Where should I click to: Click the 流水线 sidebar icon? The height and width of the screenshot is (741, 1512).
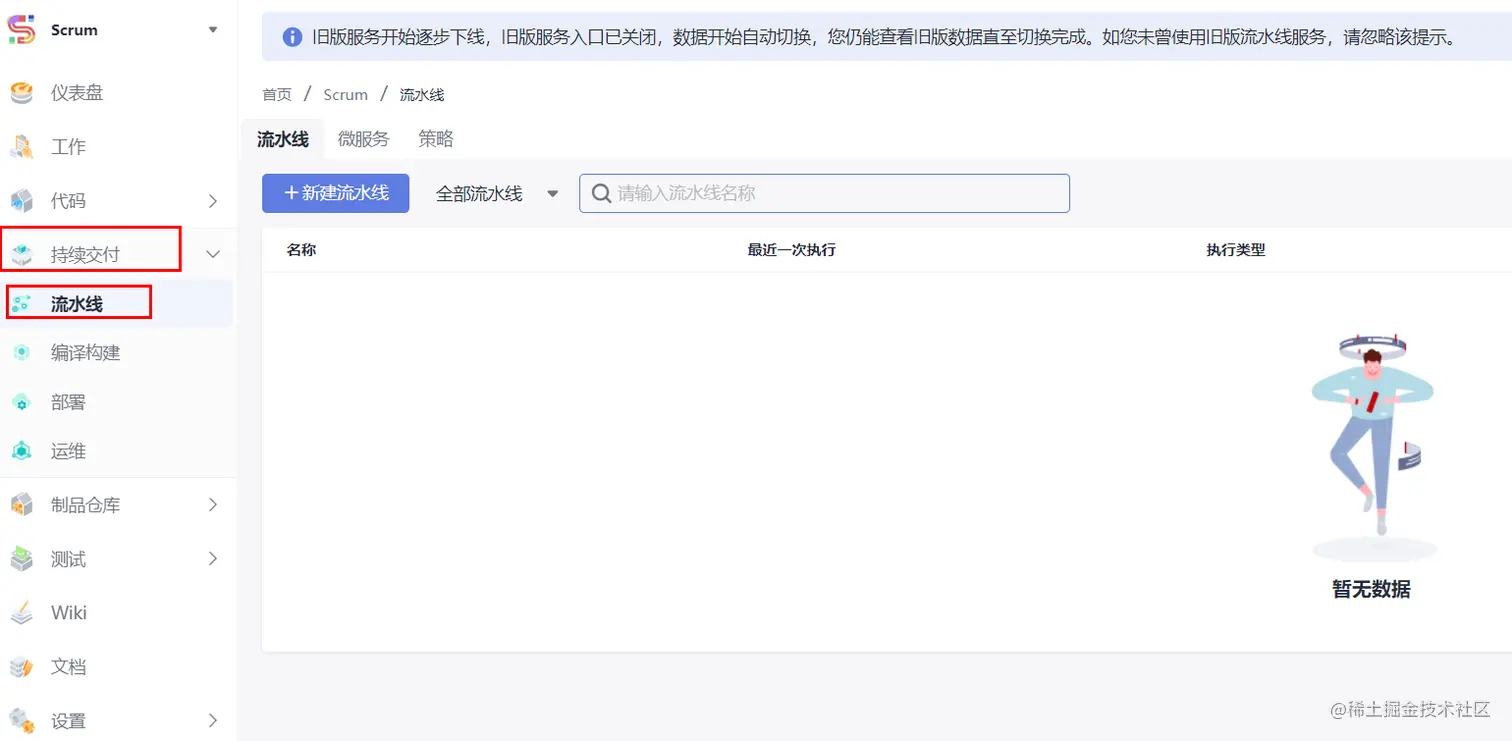pyautogui.click(x=21, y=304)
